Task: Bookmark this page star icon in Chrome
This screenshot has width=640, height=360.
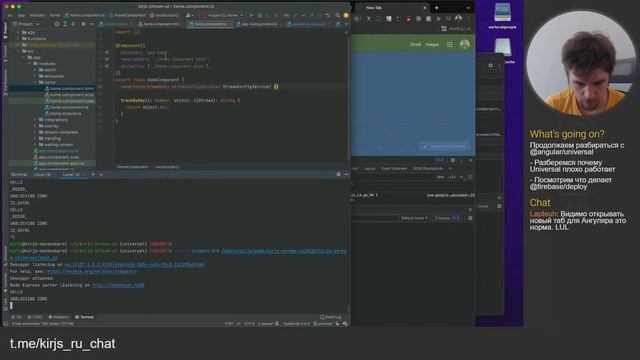Action: tap(356, 19)
